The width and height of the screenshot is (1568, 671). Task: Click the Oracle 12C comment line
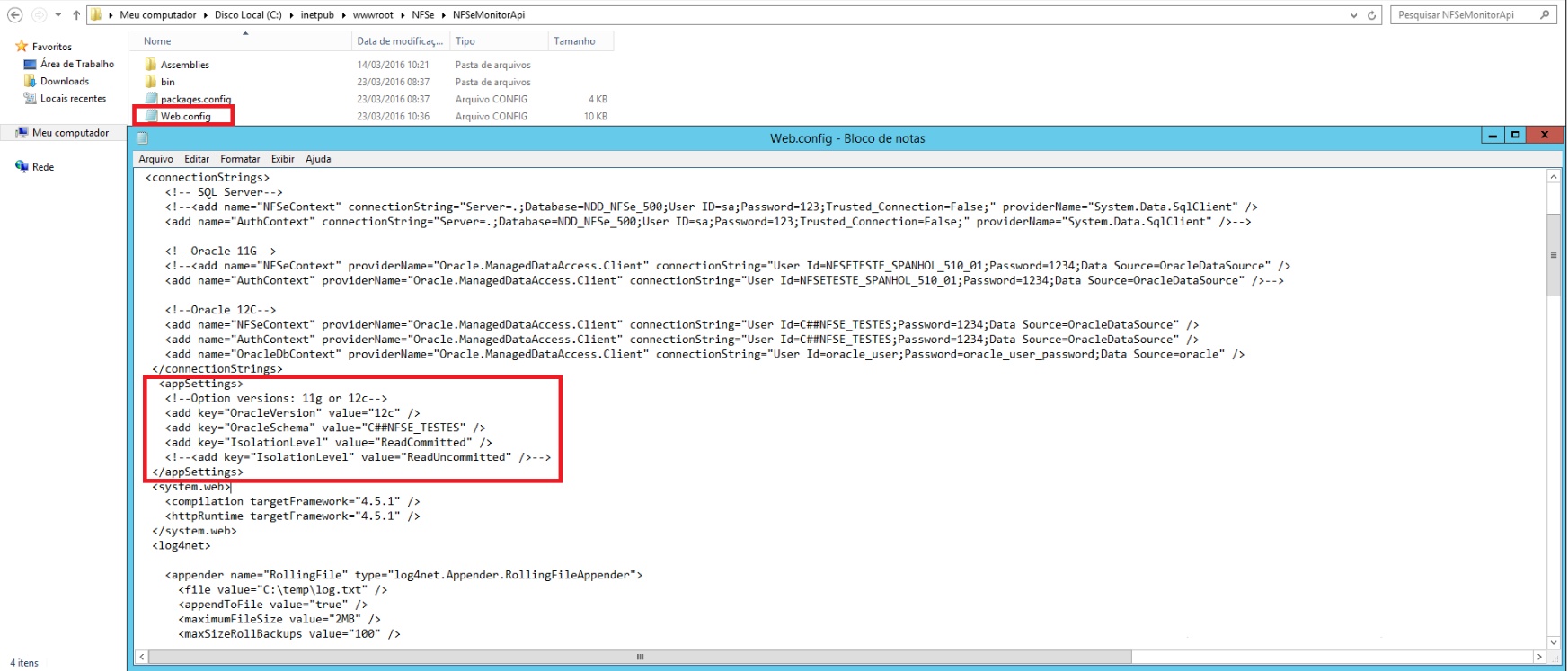click(x=220, y=310)
